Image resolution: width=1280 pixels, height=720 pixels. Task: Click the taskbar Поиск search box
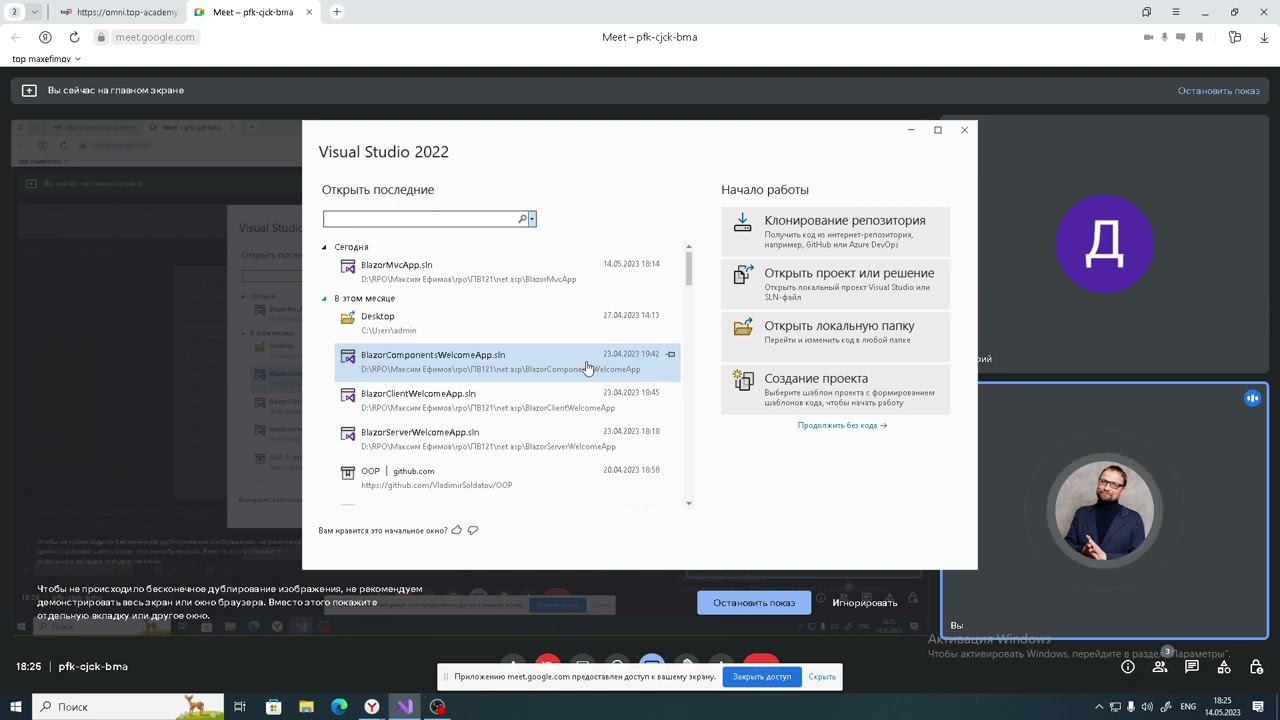coord(128,707)
